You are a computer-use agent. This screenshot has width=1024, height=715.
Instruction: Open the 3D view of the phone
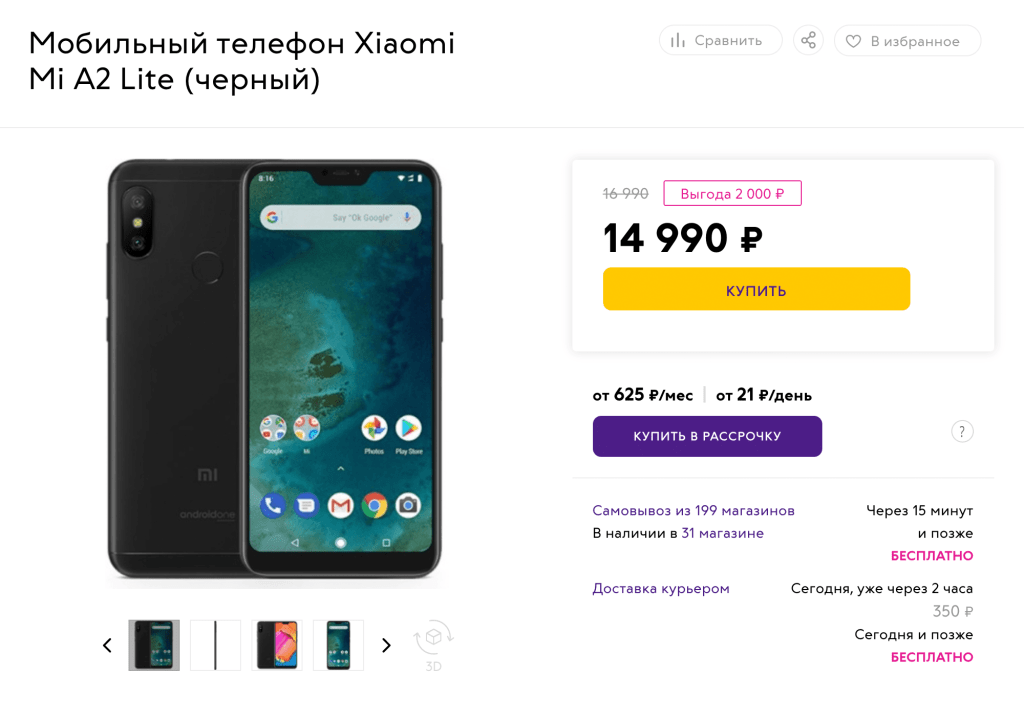433,646
